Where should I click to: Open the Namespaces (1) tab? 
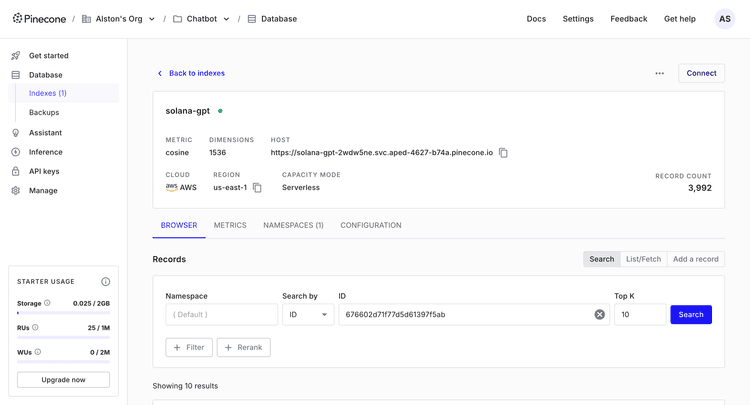click(293, 225)
